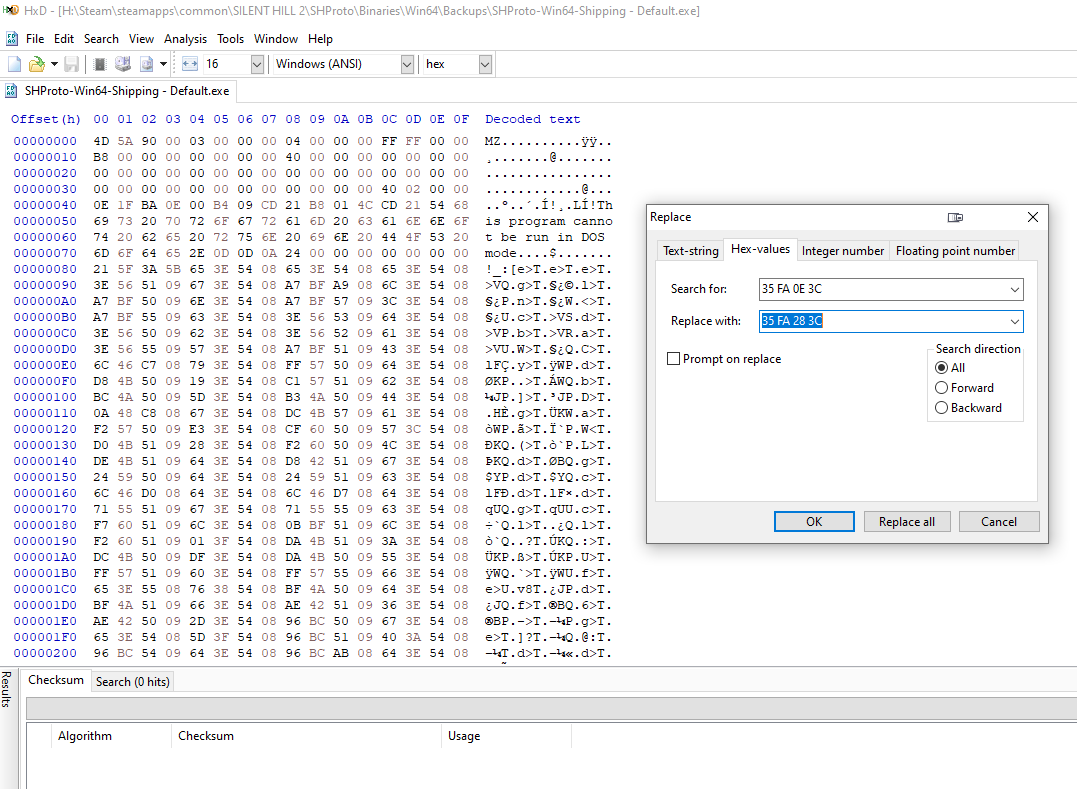
Task: Click decoded text 't be run in DOS'
Action: [544, 237]
